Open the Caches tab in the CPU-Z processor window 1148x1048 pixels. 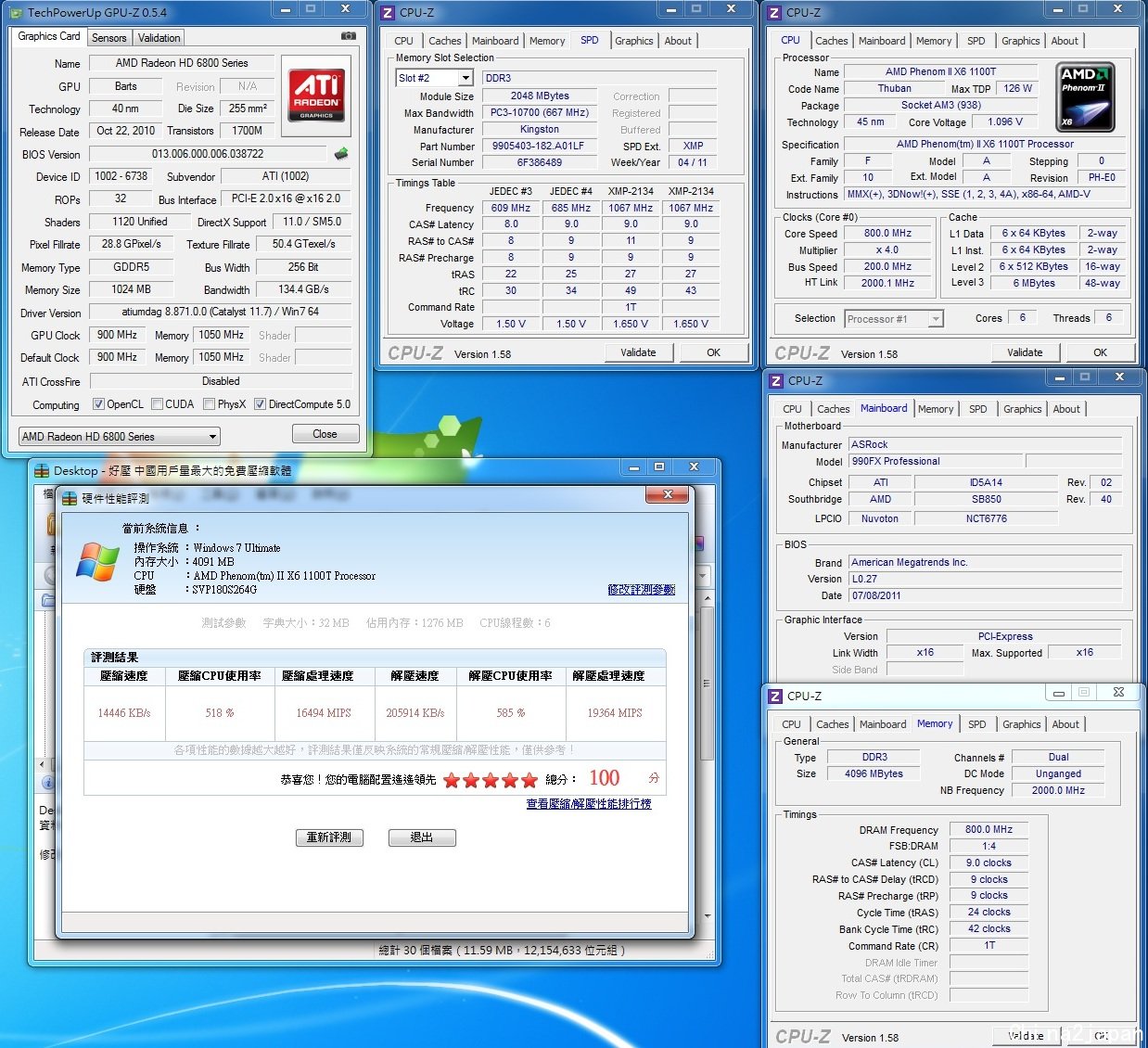[x=831, y=41]
